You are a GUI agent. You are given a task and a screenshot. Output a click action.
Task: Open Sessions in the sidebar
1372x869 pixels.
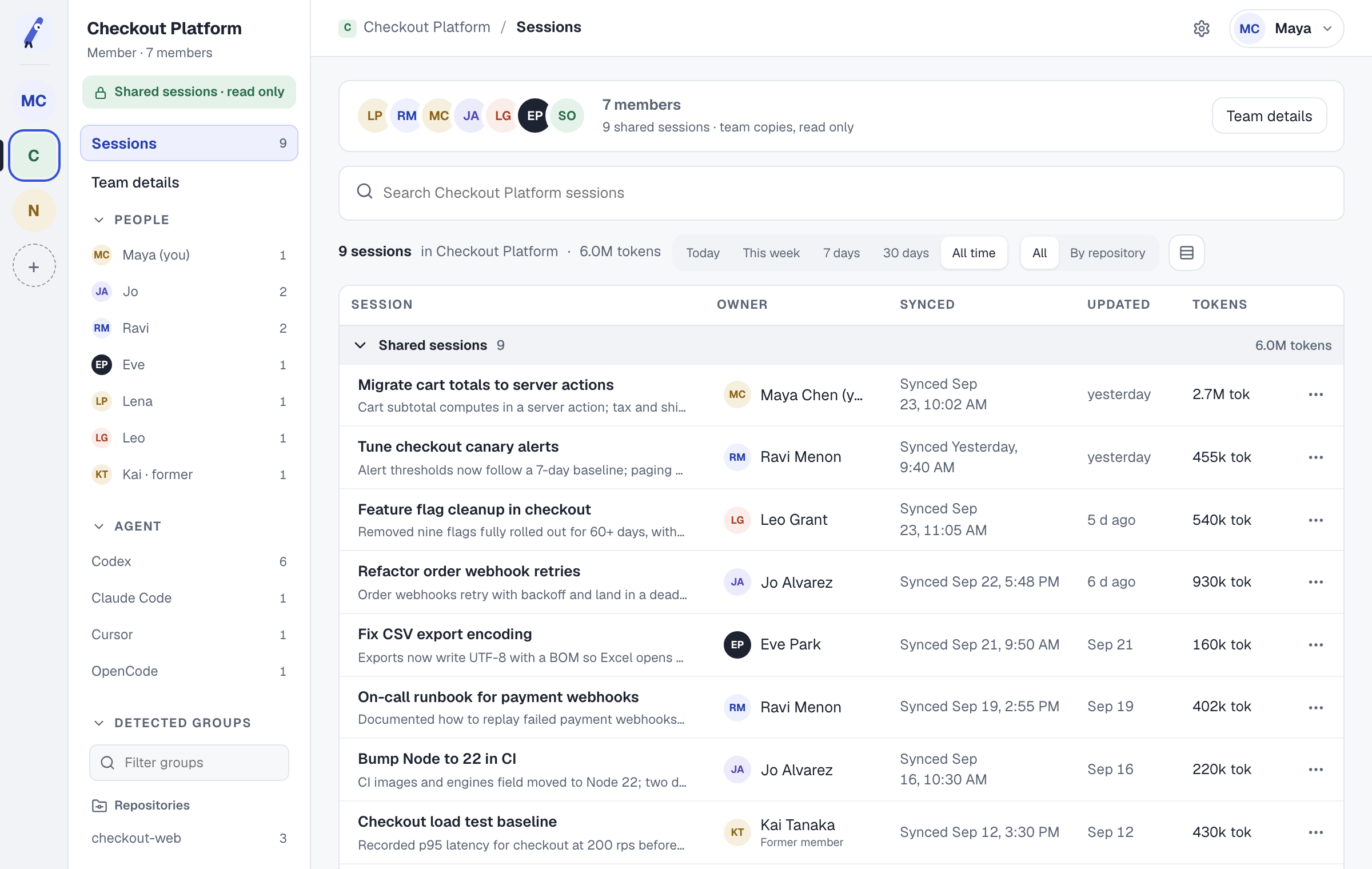point(189,143)
